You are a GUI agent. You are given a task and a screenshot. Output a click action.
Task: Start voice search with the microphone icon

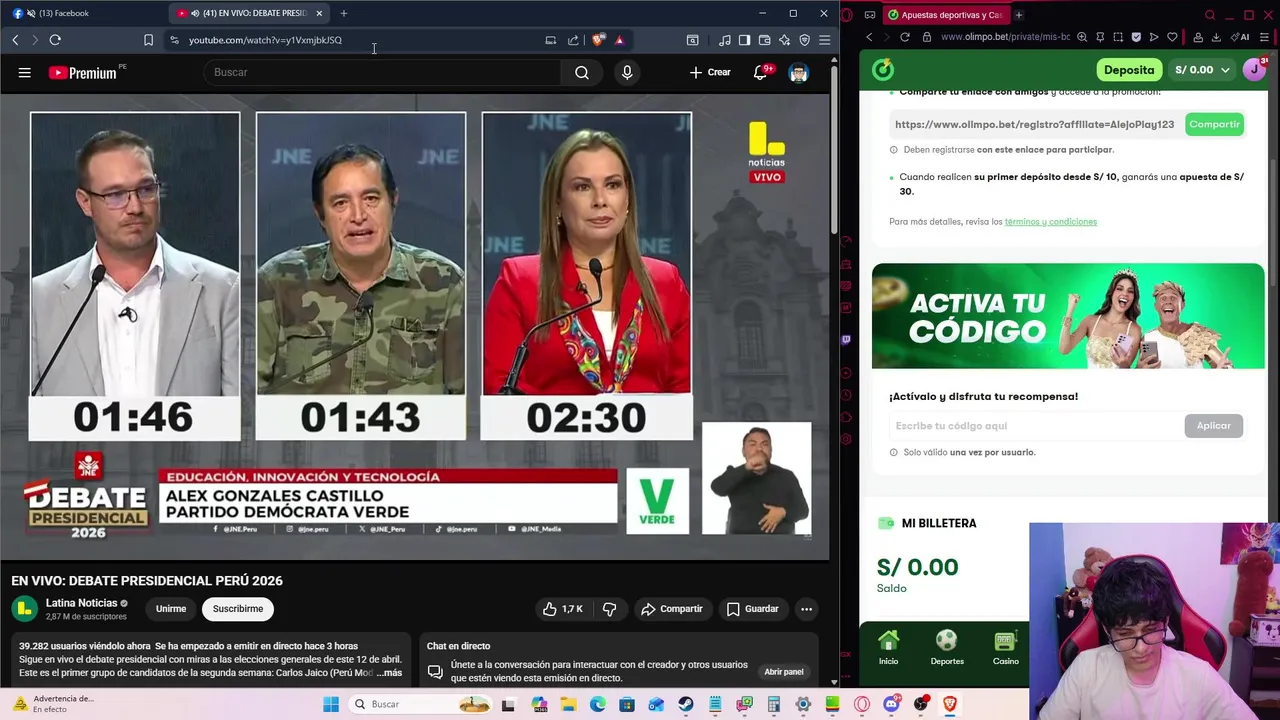tap(627, 72)
